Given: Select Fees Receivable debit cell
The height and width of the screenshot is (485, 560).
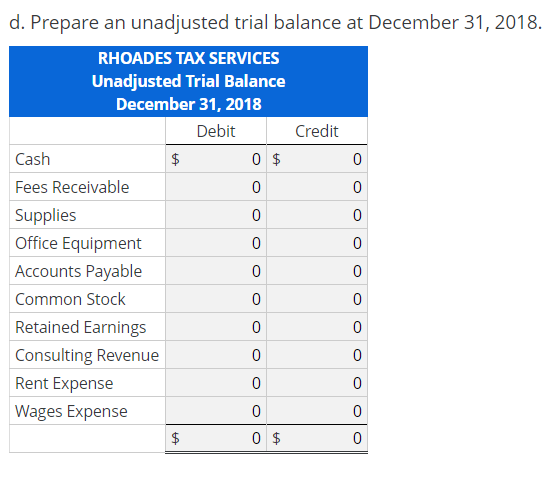Looking at the screenshot, I should click(x=216, y=187).
